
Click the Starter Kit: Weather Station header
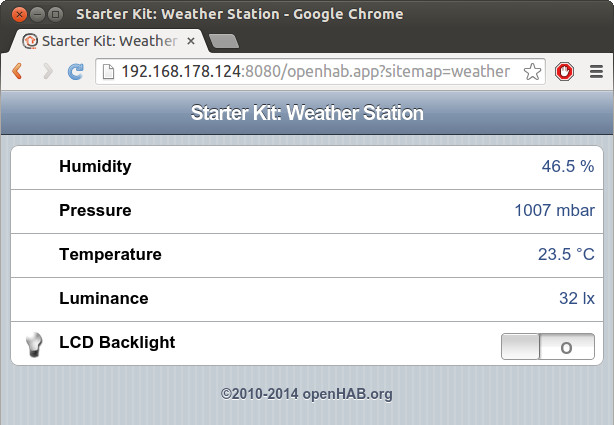[x=307, y=113]
